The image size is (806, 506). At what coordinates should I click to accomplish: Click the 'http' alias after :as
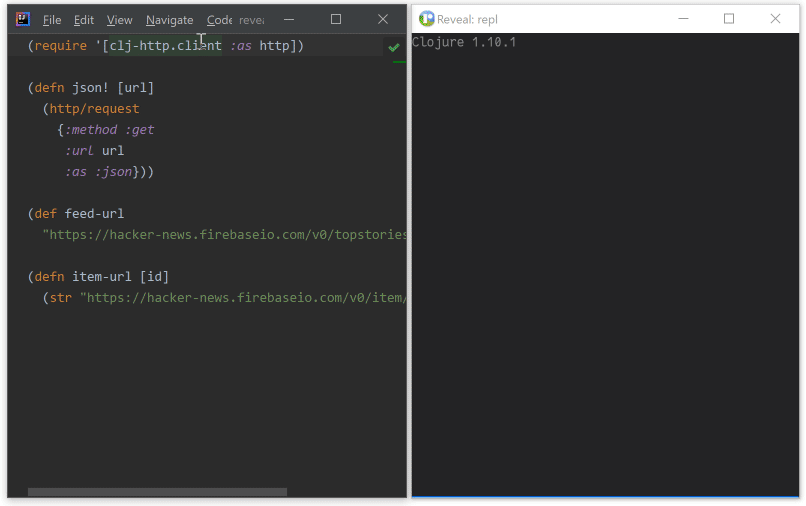(x=274, y=46)
